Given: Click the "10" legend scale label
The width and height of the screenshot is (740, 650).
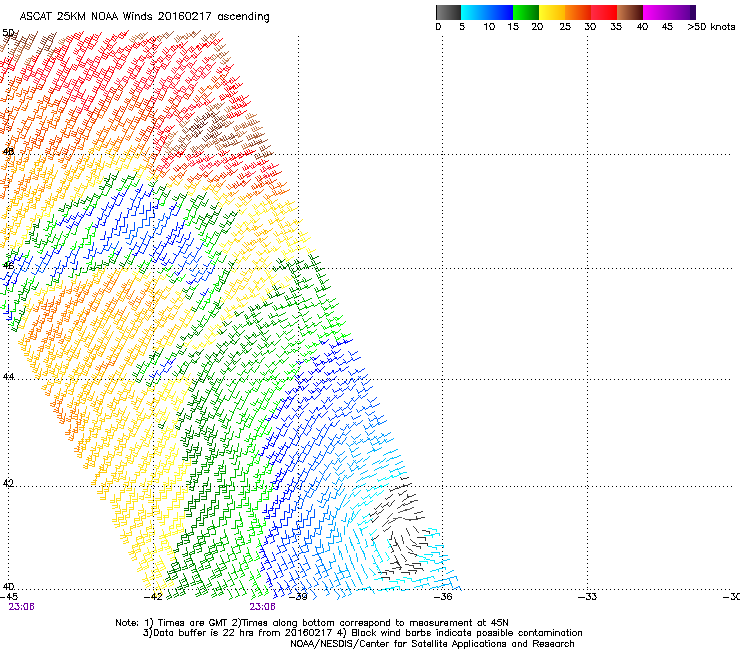Looking at the screenshot, I should pos(489,27).
